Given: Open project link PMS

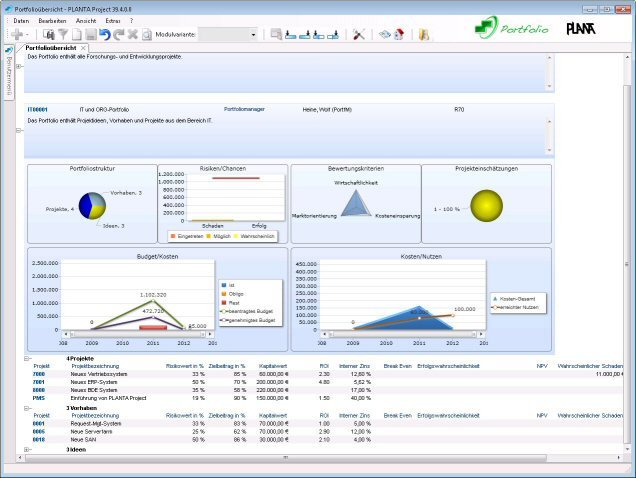Looking at the screenshot, I should click(39, 398).
